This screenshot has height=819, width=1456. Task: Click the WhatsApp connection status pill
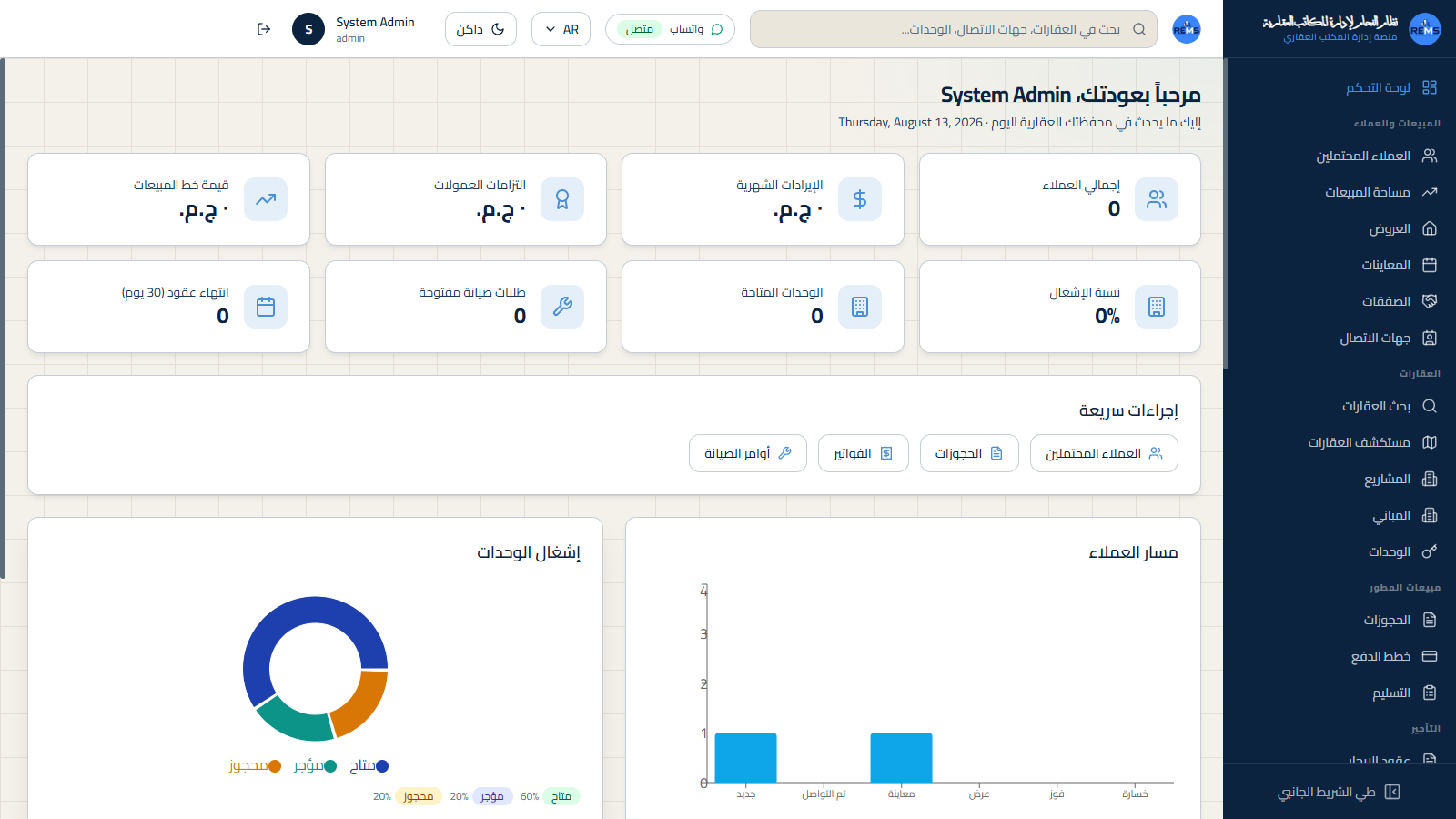click(x=670, y=29)
